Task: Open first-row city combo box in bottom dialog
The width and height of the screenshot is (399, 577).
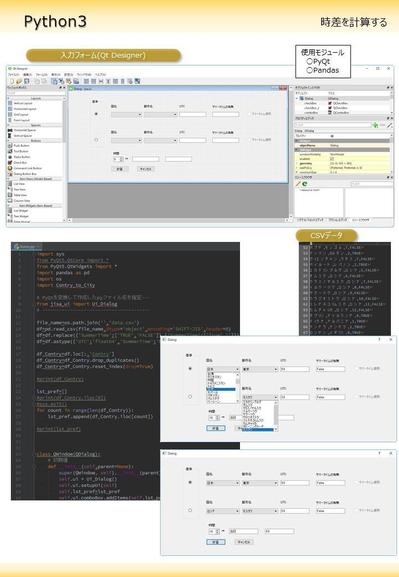Action: 259,483
